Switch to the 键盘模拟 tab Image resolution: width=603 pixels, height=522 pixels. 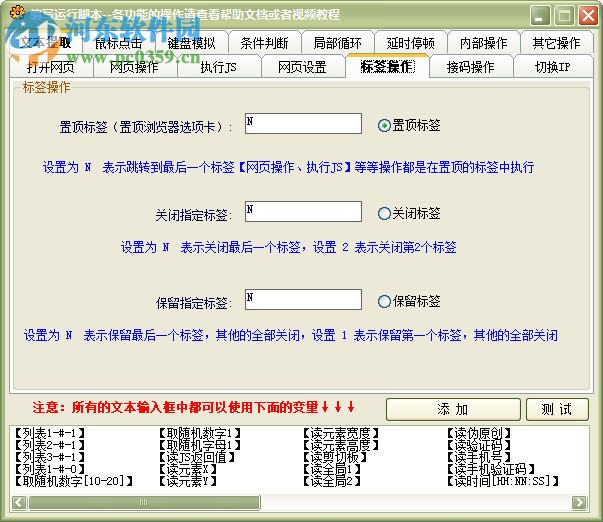pyautogui.click(x=192, y=43)
